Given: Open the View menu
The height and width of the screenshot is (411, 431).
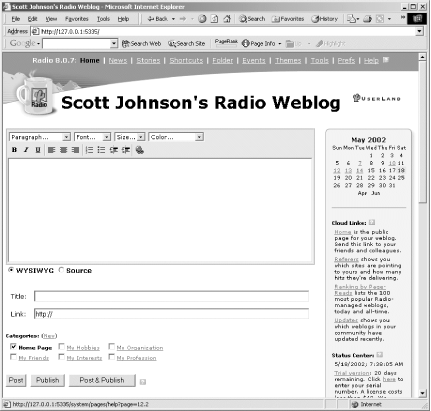Looking at the screenshot, I should (51, 19).
